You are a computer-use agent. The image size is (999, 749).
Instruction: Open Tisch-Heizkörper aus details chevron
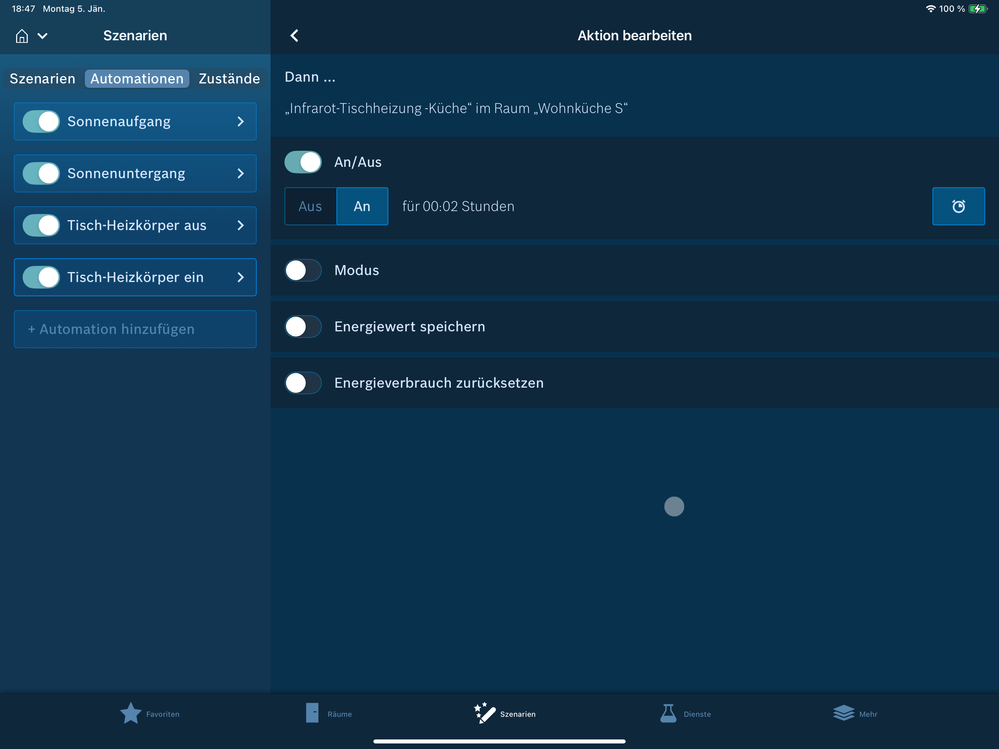[x=240, y=225]
